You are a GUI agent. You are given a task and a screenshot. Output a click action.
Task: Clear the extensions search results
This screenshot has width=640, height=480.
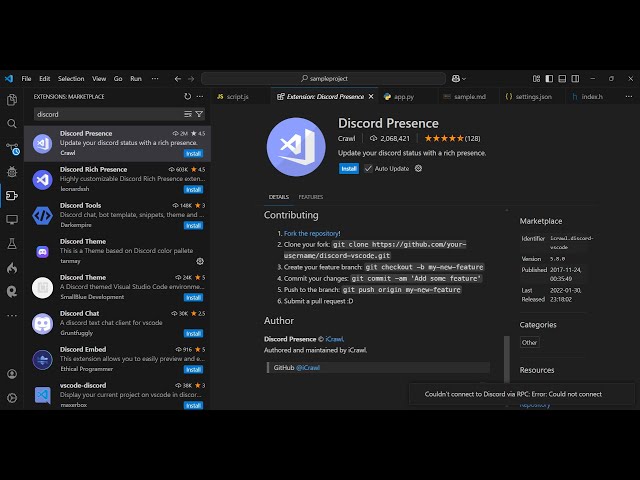point(187,114)
